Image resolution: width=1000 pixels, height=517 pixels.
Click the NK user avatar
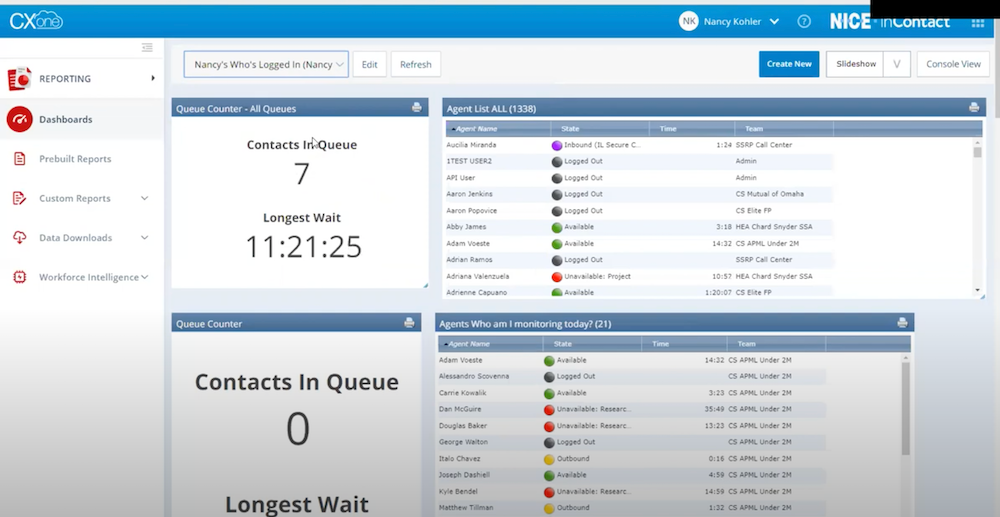tap(688, 22)
